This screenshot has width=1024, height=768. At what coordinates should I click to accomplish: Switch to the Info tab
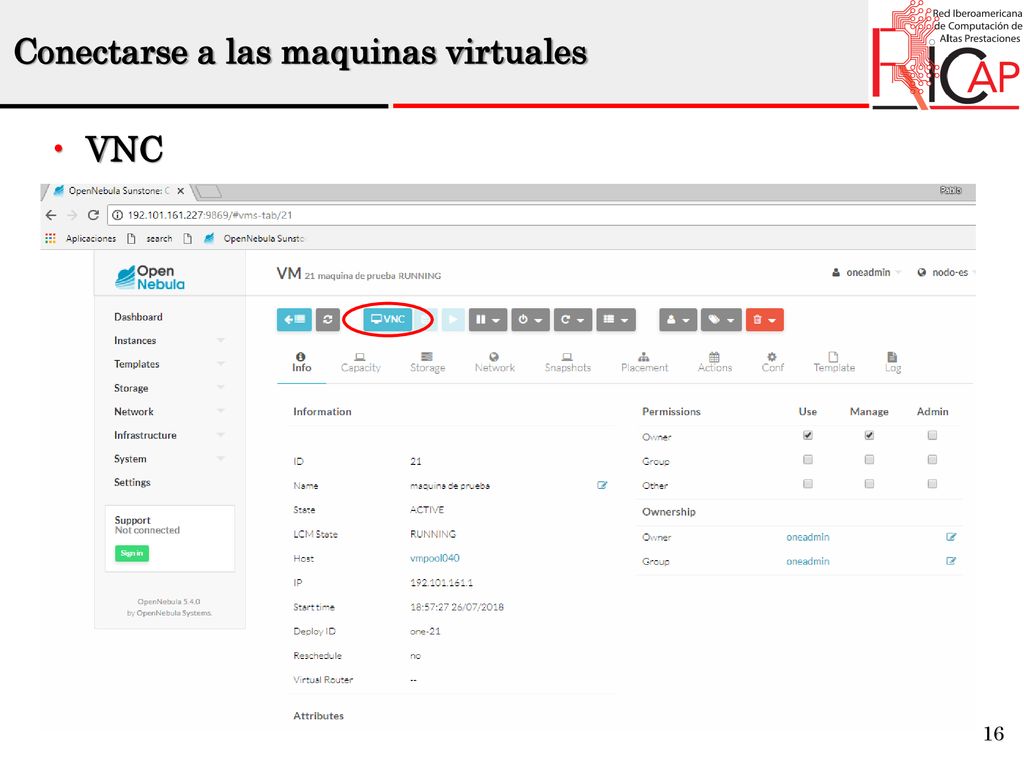[301, 362]
